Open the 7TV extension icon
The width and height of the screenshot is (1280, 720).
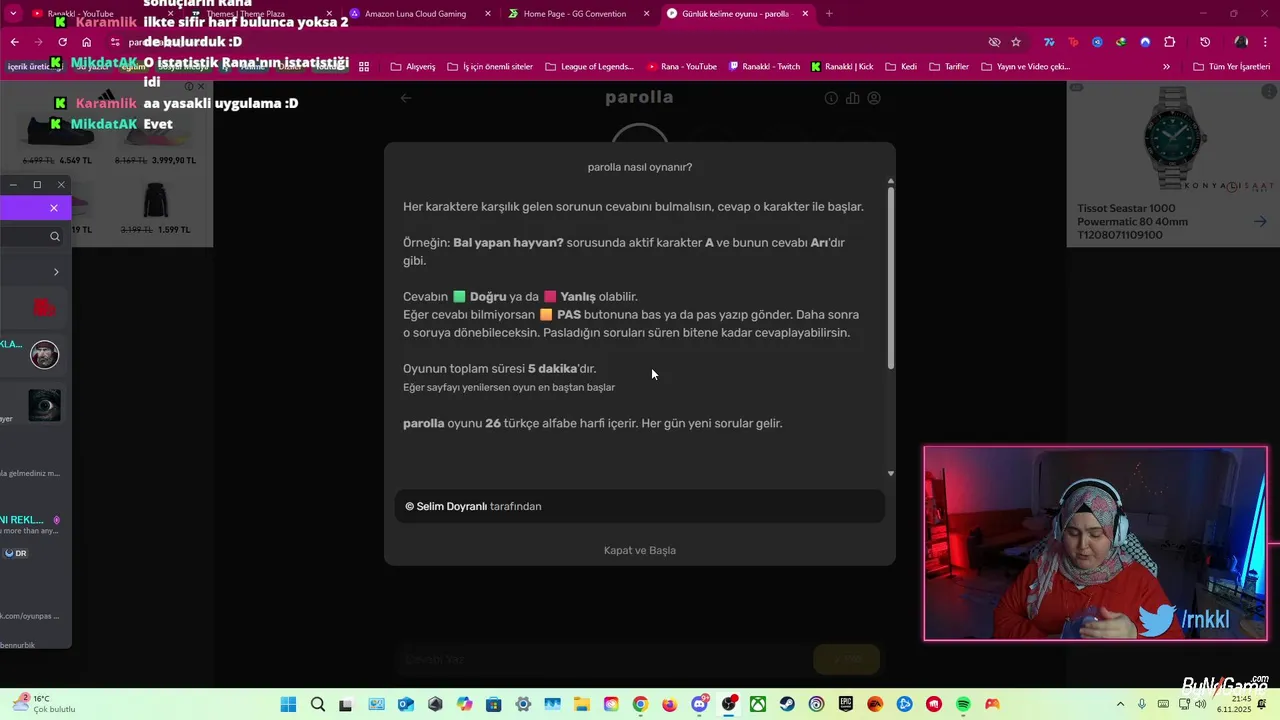[1049, 42]
